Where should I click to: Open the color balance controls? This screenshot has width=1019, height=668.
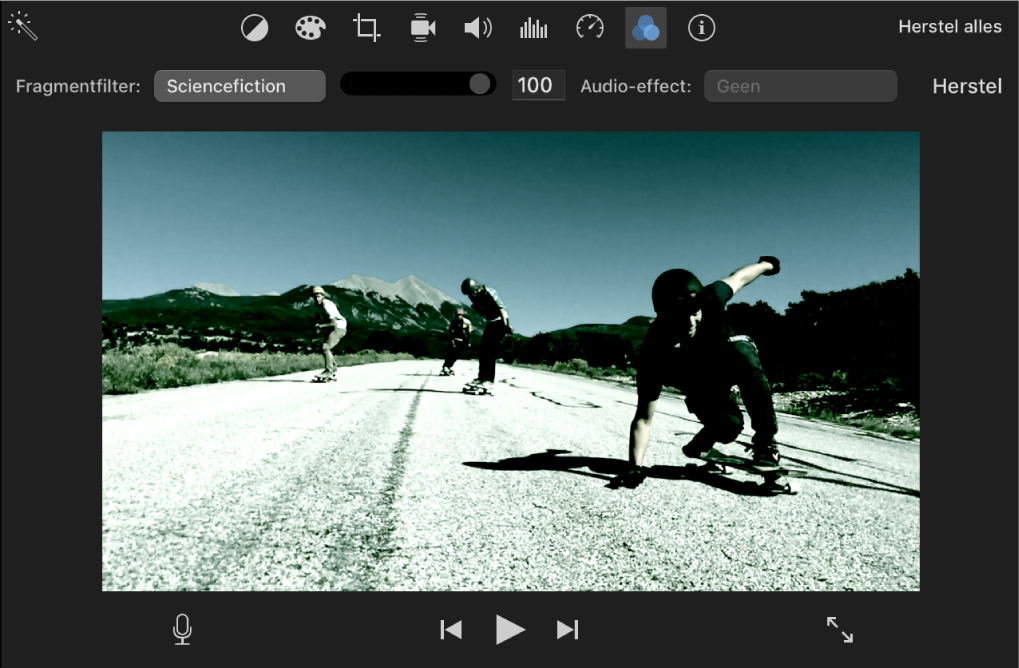(x=254, y=27)
